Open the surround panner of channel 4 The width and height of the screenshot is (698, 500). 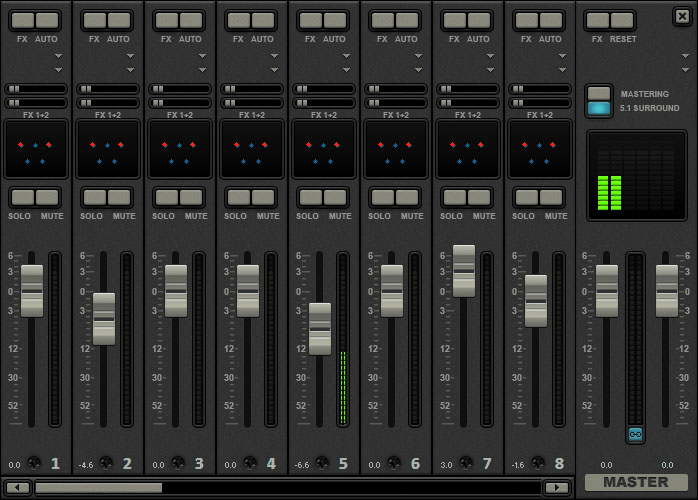(x=252, y=149)
